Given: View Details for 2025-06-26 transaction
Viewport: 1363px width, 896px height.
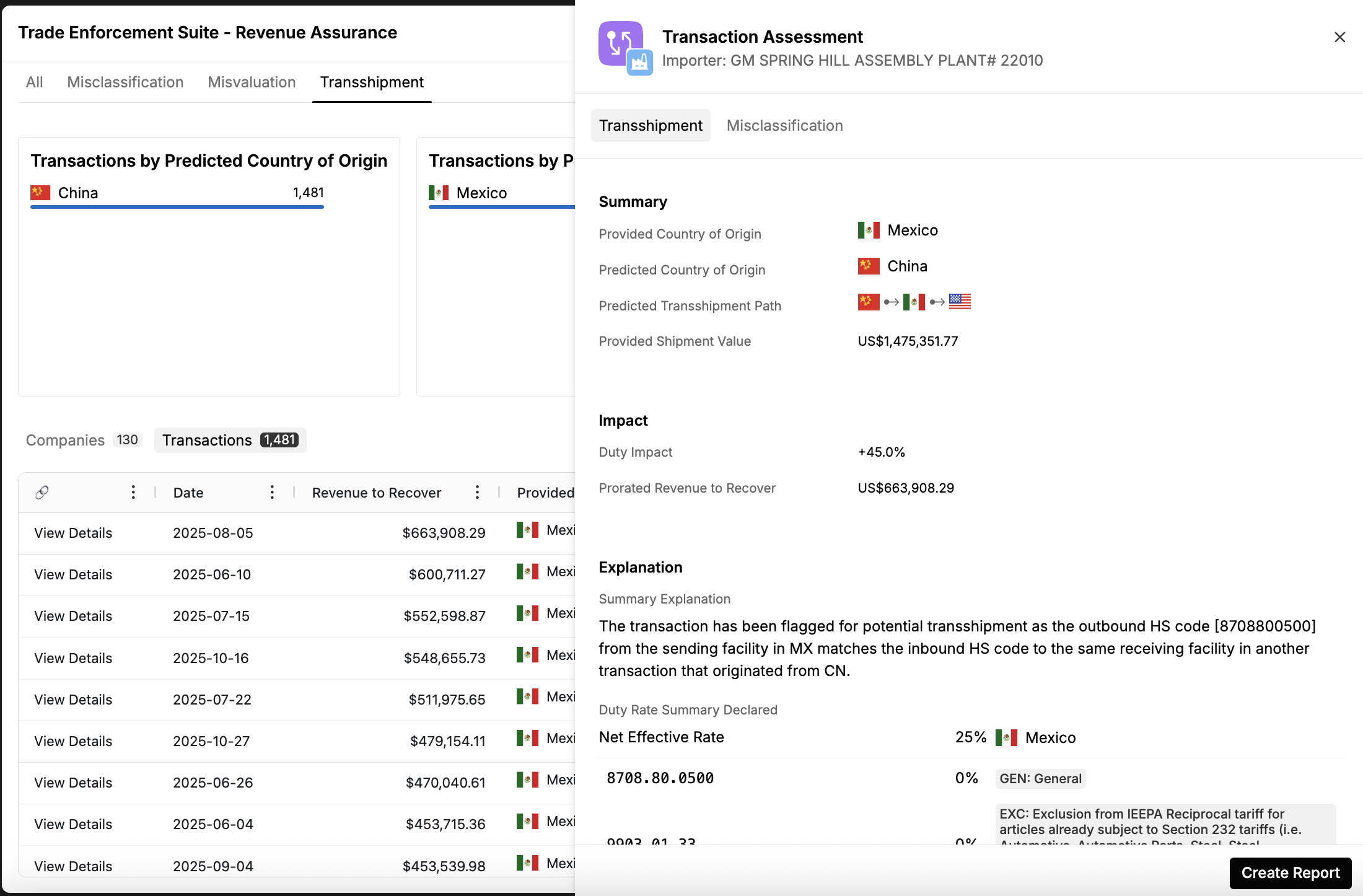Looking at the screenshot, I should point(73,783).
